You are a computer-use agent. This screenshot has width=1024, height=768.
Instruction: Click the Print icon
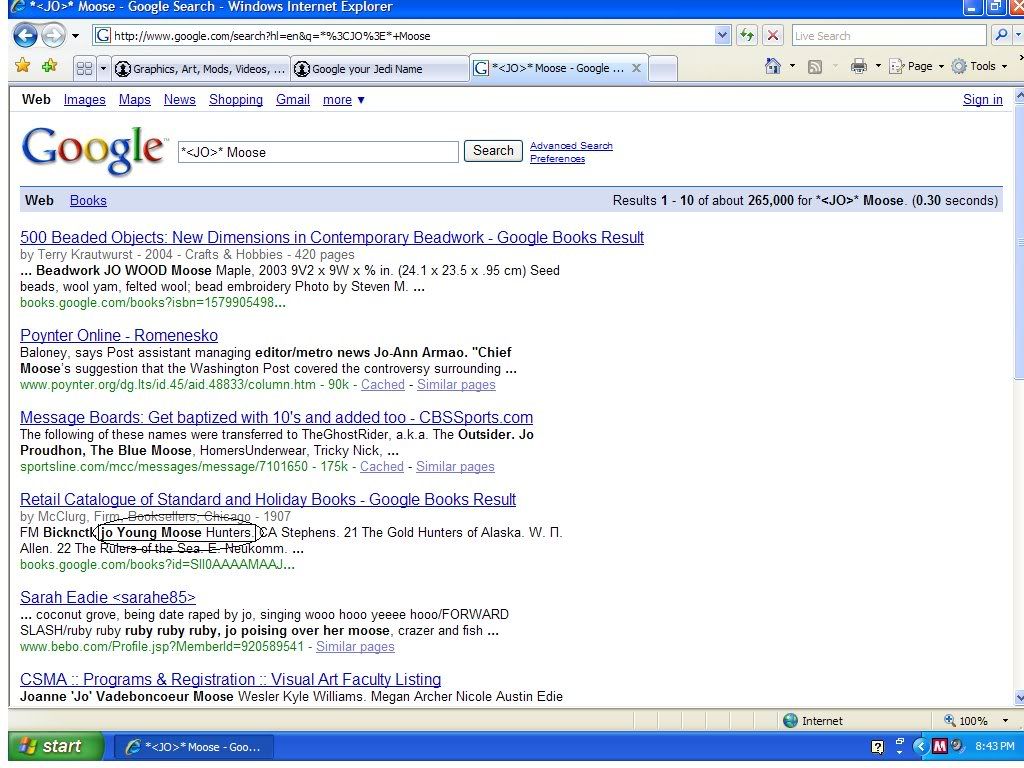[x=859, y=66]
